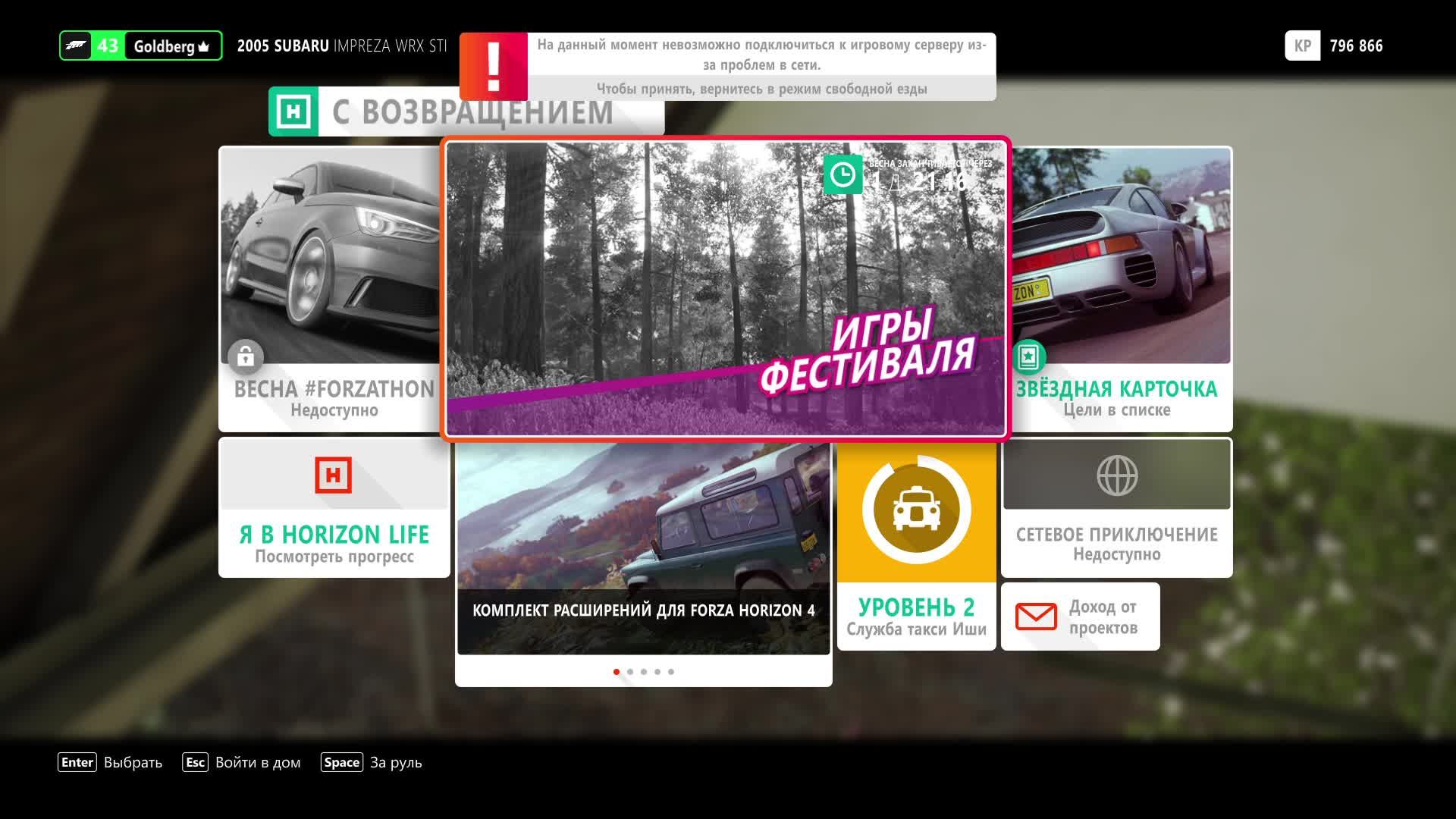Open the Игры Фестиваля featured tile
Image resolution: width=1456 pixels, height=819 pixels.
726,288
